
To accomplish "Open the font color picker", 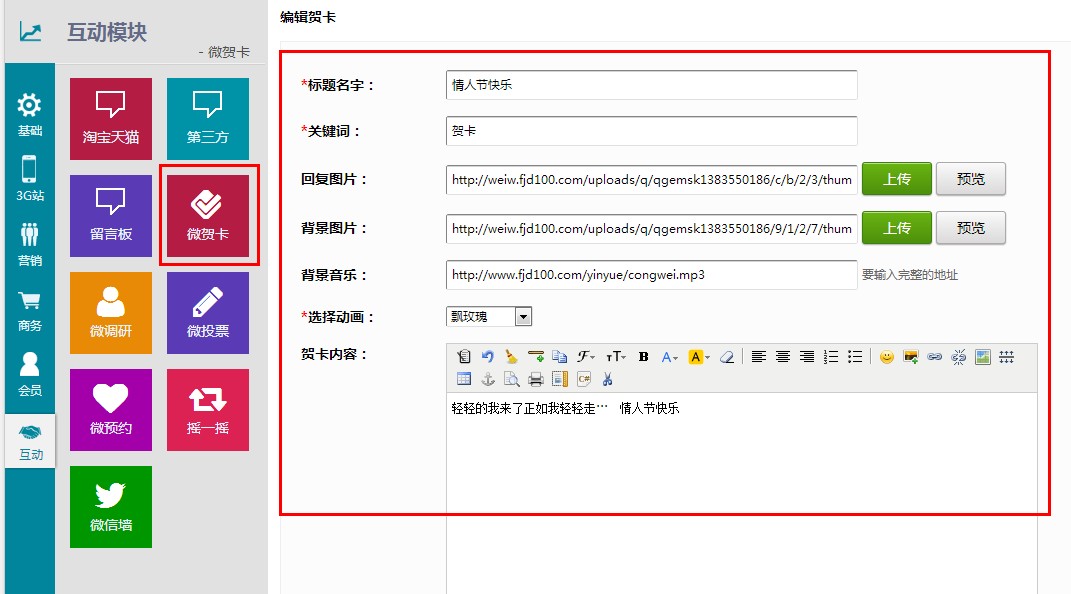I will pyautogui.click(x=669, y=356).
